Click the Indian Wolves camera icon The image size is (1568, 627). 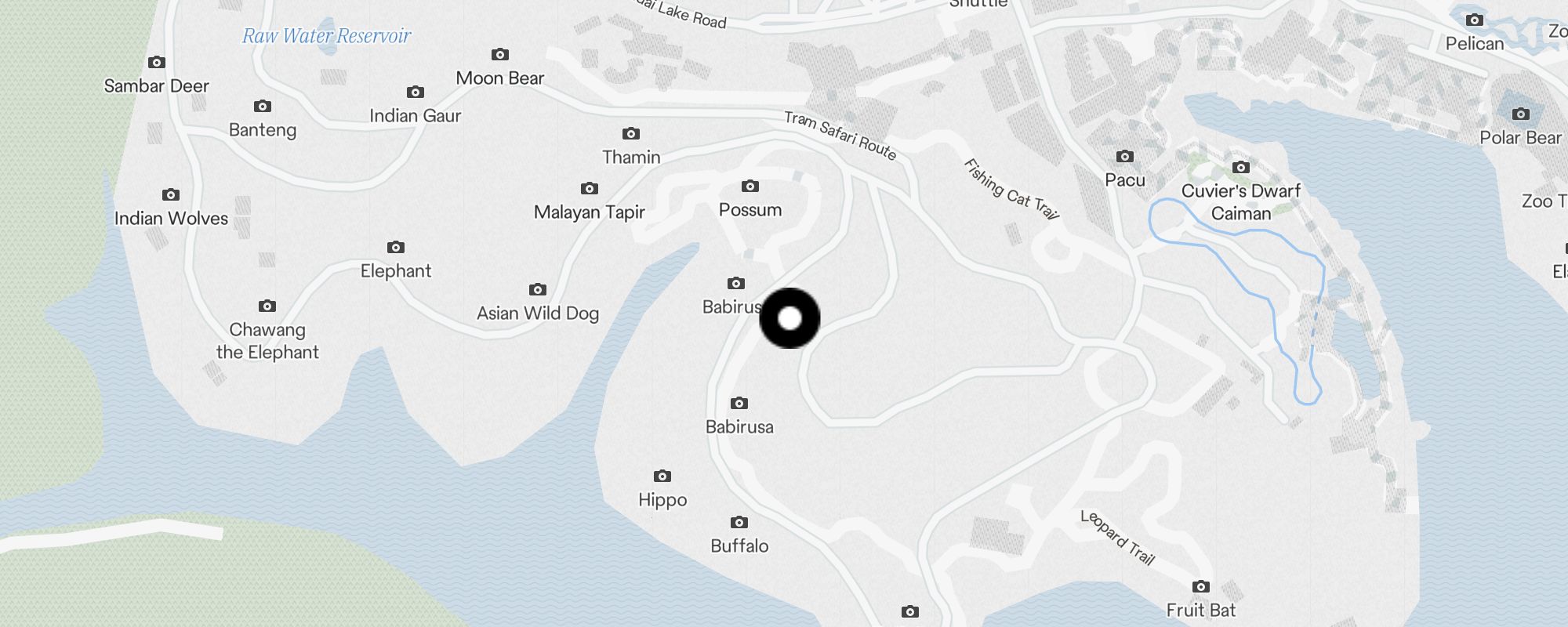click(171, 194)
